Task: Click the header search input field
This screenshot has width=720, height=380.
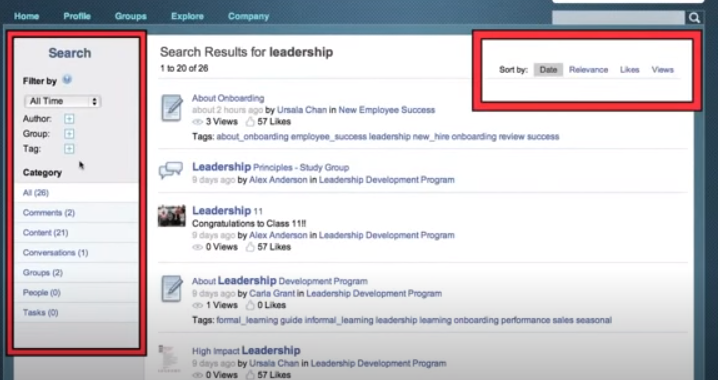Action: [x=618, y=18]
